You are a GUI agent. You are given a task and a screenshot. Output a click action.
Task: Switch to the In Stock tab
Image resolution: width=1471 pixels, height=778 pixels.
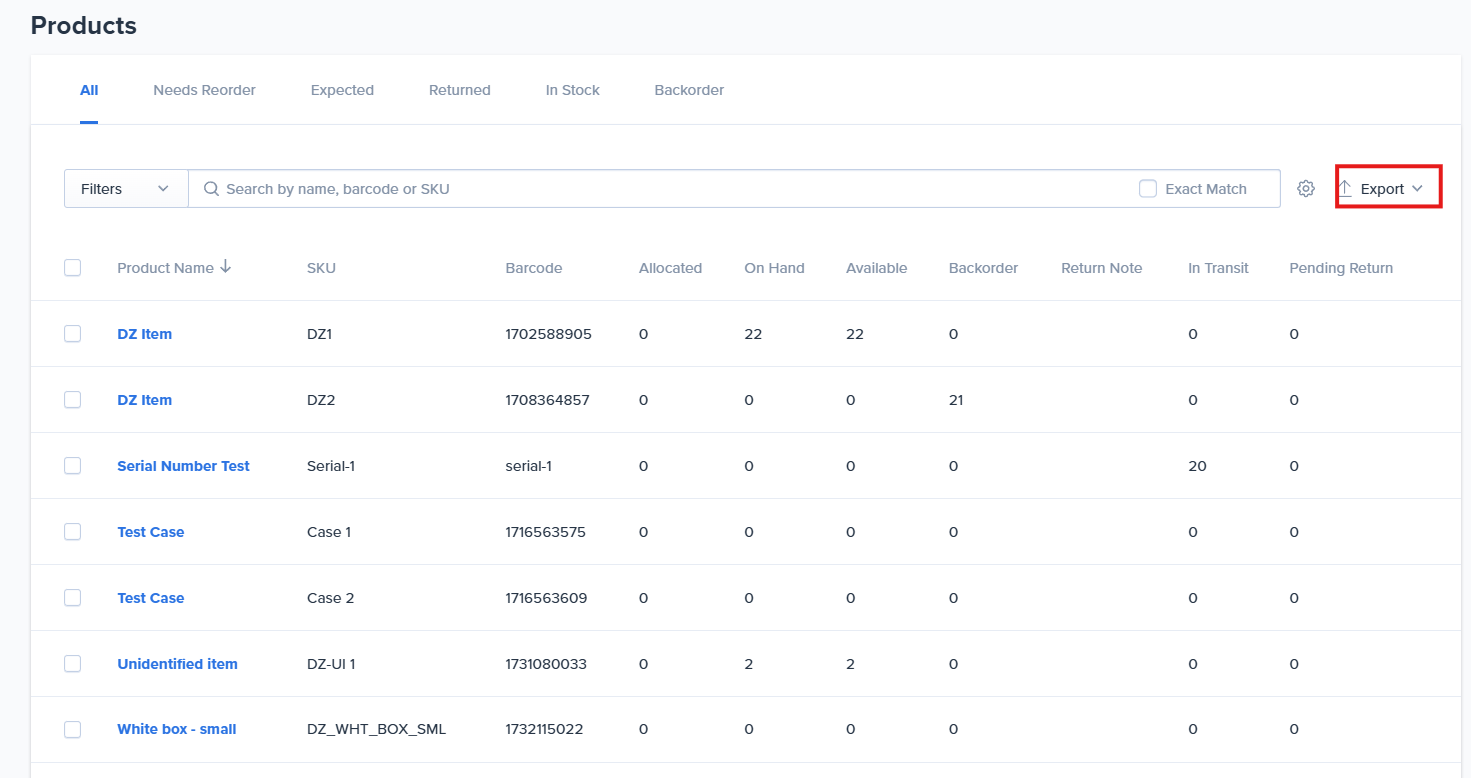(x=572, y=90)
